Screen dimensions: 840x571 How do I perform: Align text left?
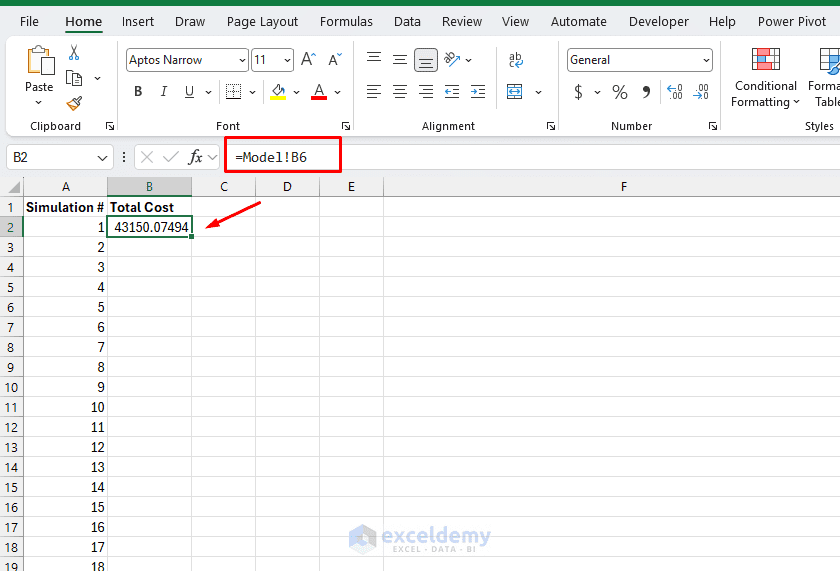tap(374, 92)
